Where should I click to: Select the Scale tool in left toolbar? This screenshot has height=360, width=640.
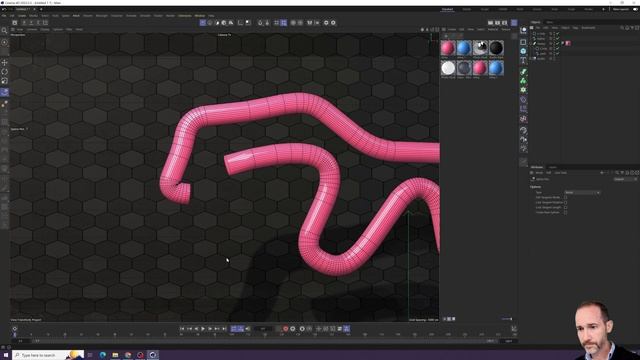(4, 81)
